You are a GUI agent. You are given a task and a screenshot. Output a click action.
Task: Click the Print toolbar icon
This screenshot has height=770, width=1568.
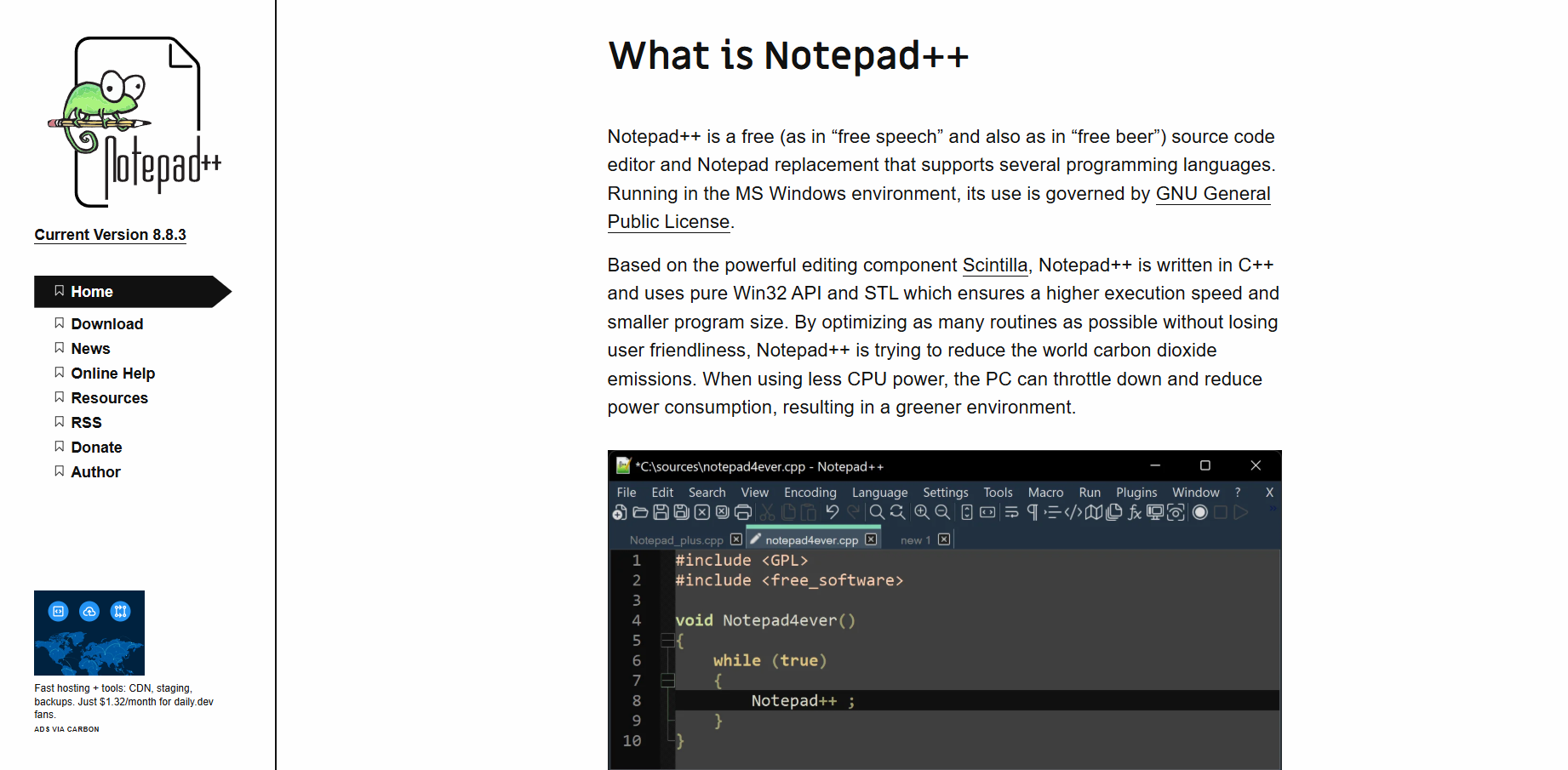pyautogui.click(x=742, y=512)
